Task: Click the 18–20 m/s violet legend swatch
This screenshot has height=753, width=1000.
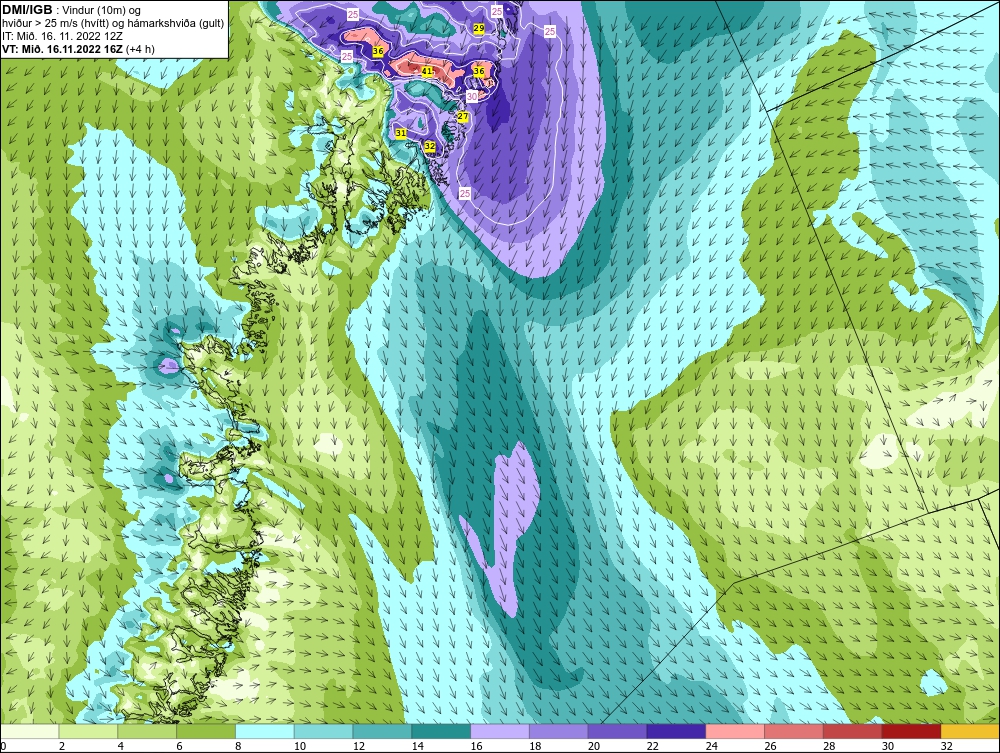Action: click(x=559, y=731)
